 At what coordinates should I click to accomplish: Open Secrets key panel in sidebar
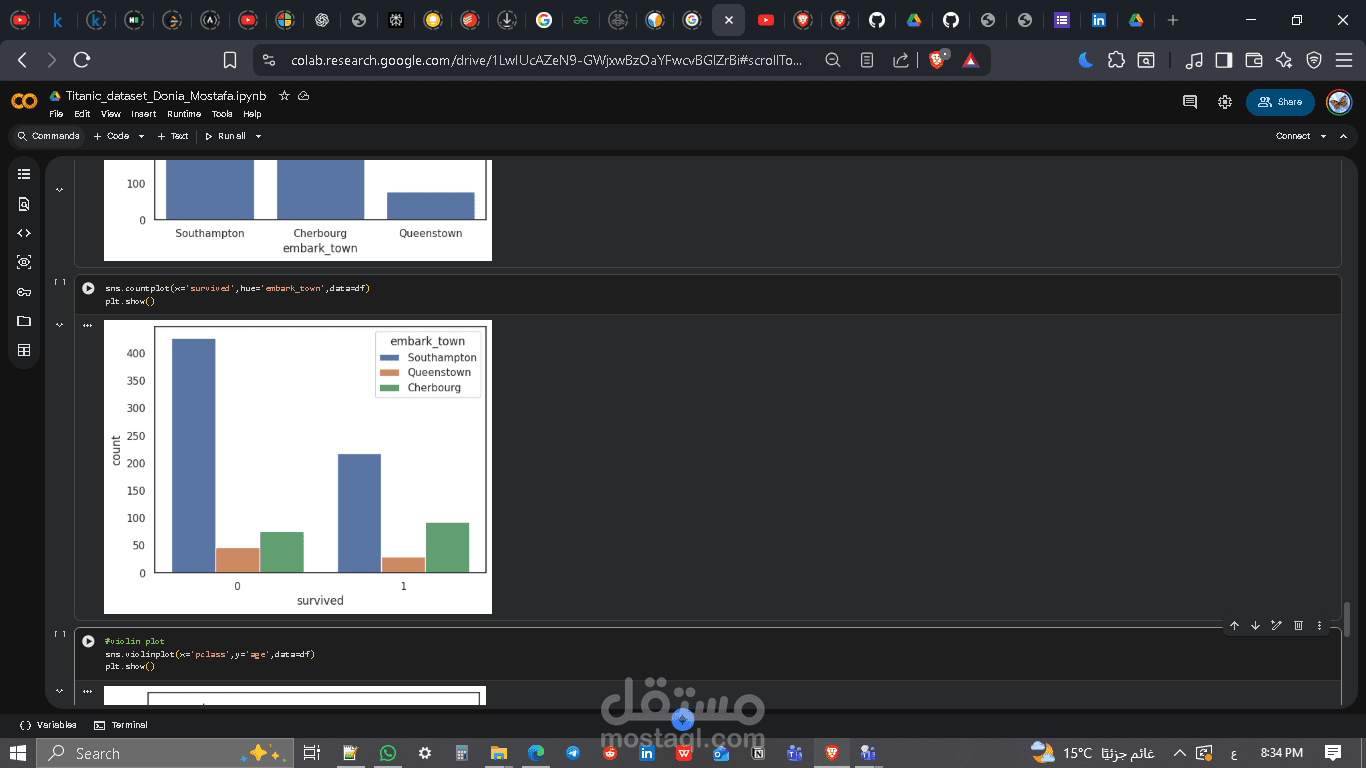24,292
